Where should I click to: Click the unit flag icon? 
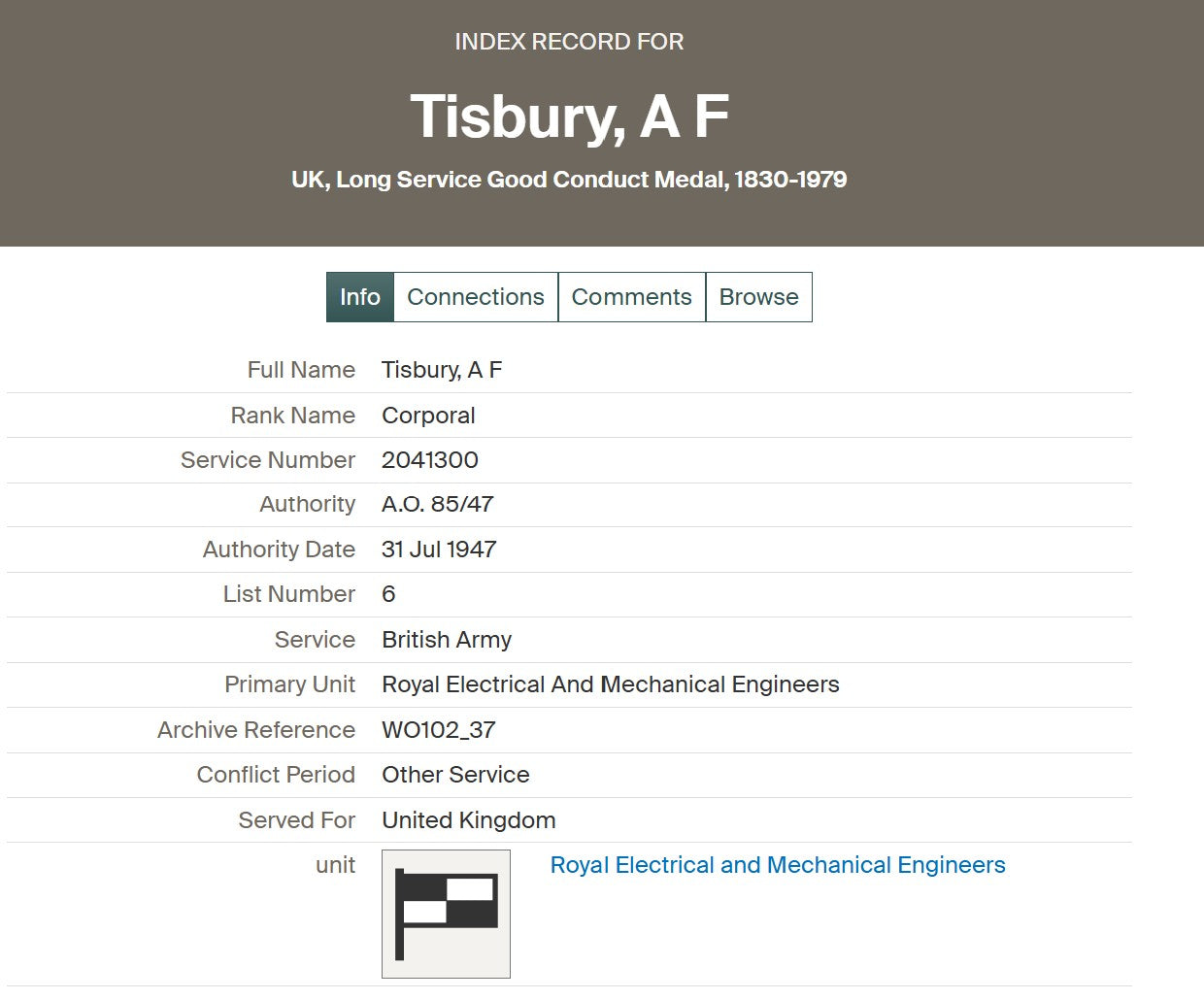point(446,914)
